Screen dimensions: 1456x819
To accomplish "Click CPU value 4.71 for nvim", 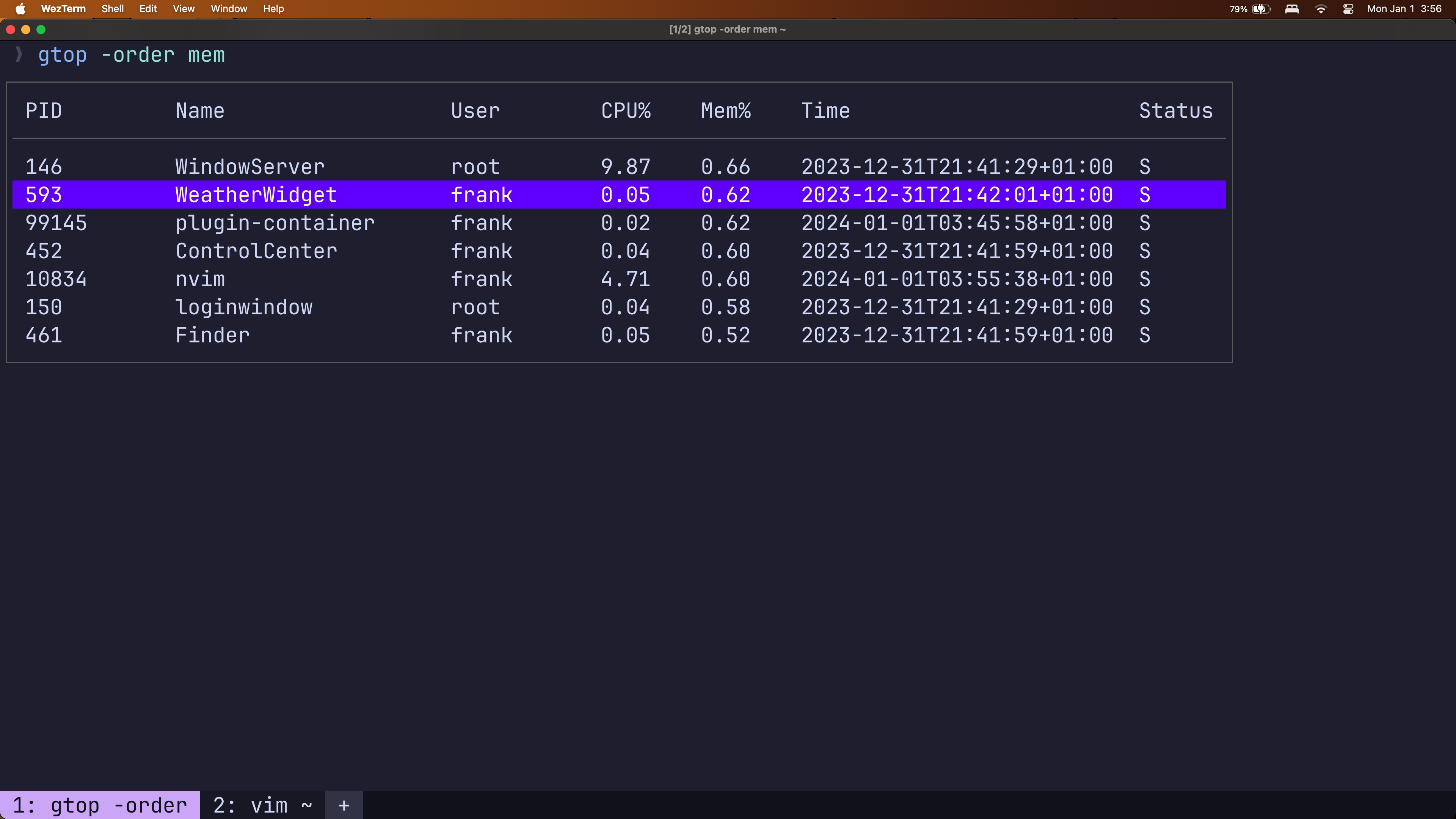I will (x=626, y=279).
